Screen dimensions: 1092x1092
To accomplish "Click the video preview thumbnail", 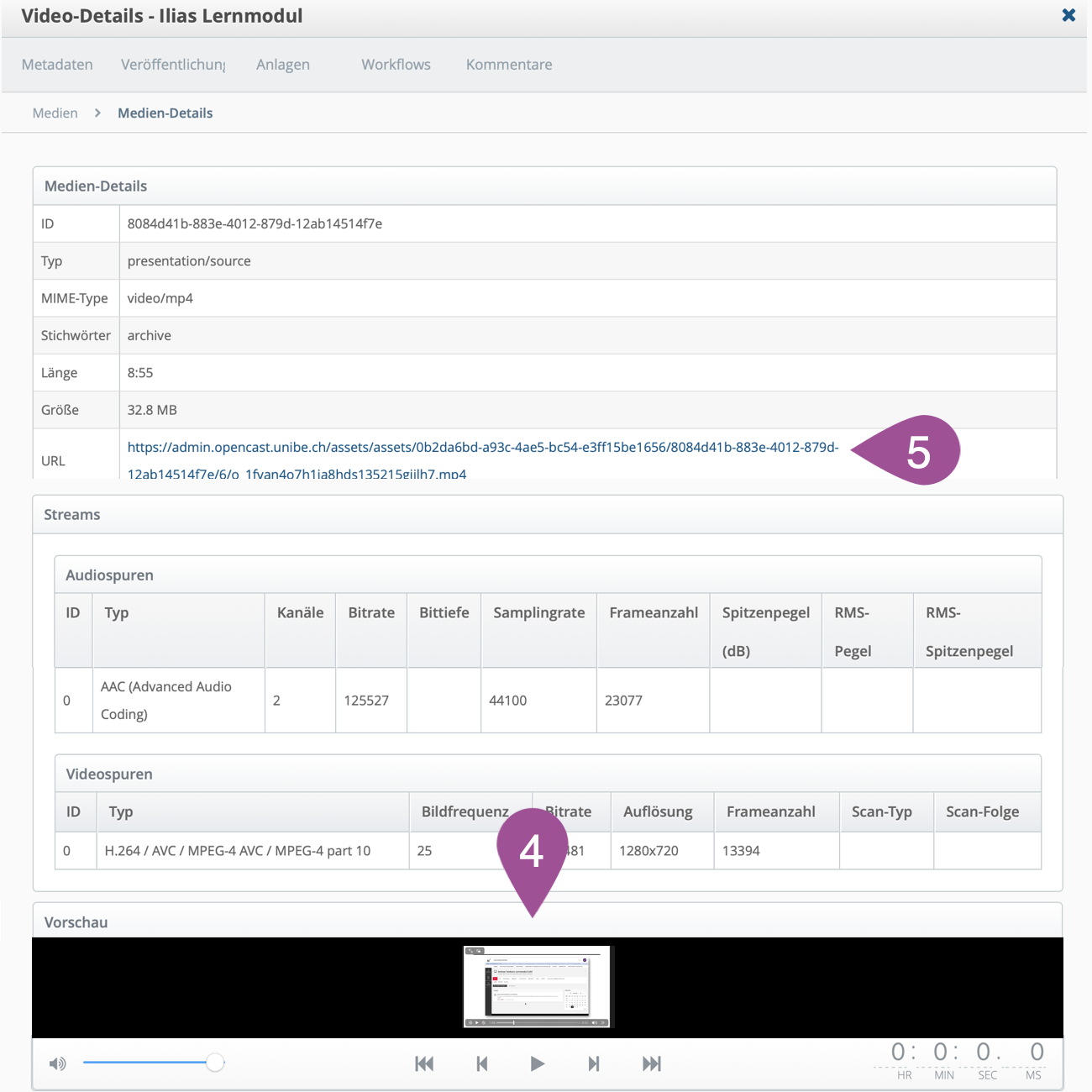I will point(538,987).
